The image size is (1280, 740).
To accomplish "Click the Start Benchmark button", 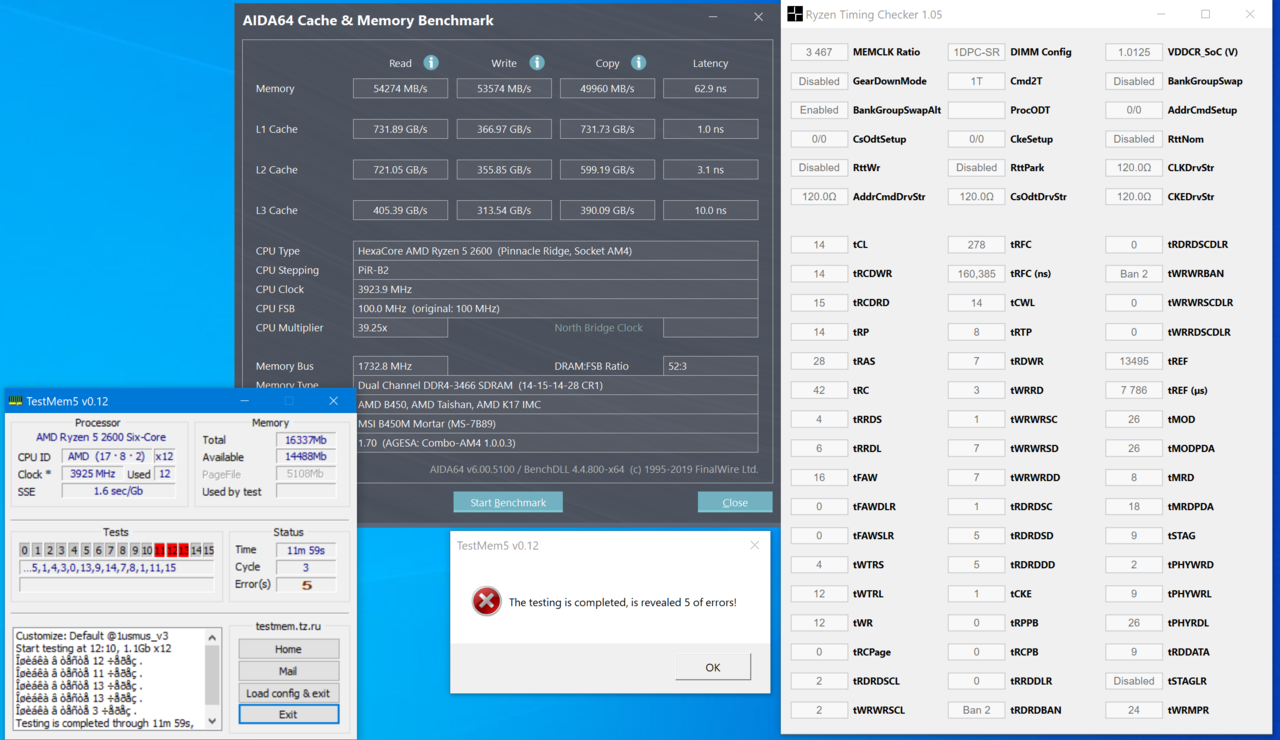I will [x=508, y=502].
